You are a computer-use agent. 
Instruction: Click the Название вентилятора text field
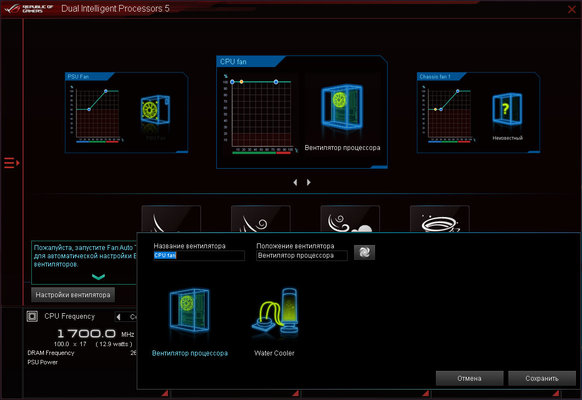click(x=199, y=256)
